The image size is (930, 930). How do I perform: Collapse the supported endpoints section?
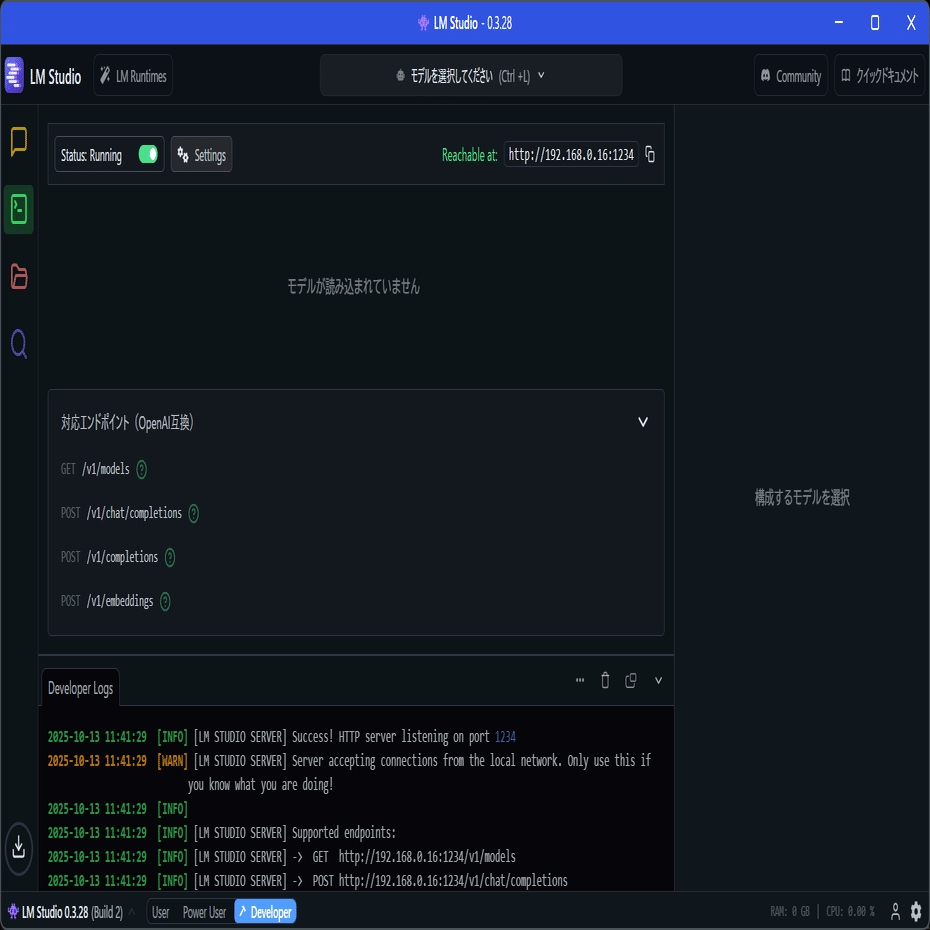pyautogui.click(x=643, y=422)
